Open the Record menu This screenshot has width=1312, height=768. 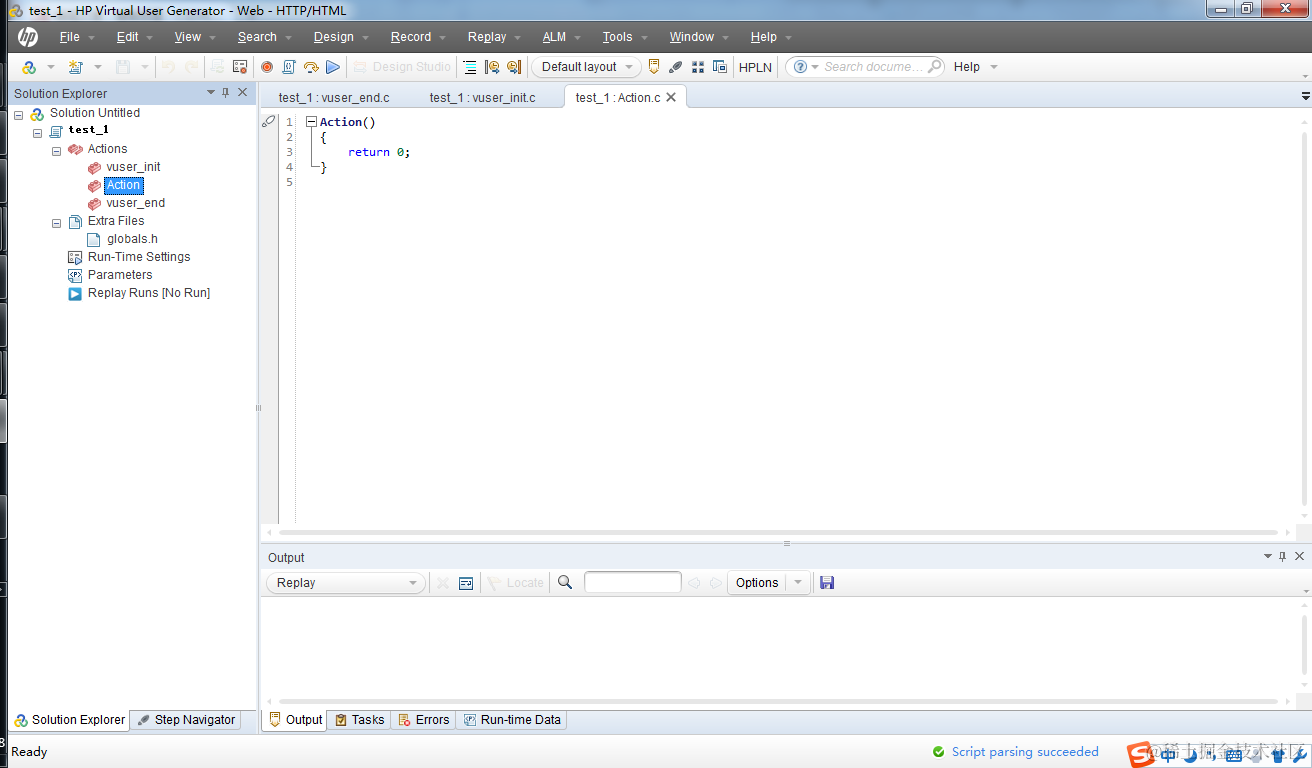(x=411, y=37)
